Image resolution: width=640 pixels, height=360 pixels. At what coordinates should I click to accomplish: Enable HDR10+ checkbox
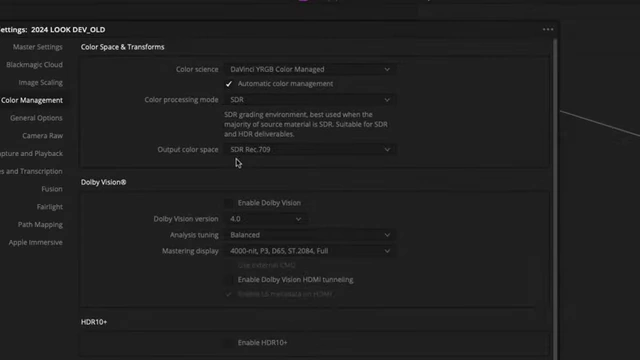(x=229, y=343)
